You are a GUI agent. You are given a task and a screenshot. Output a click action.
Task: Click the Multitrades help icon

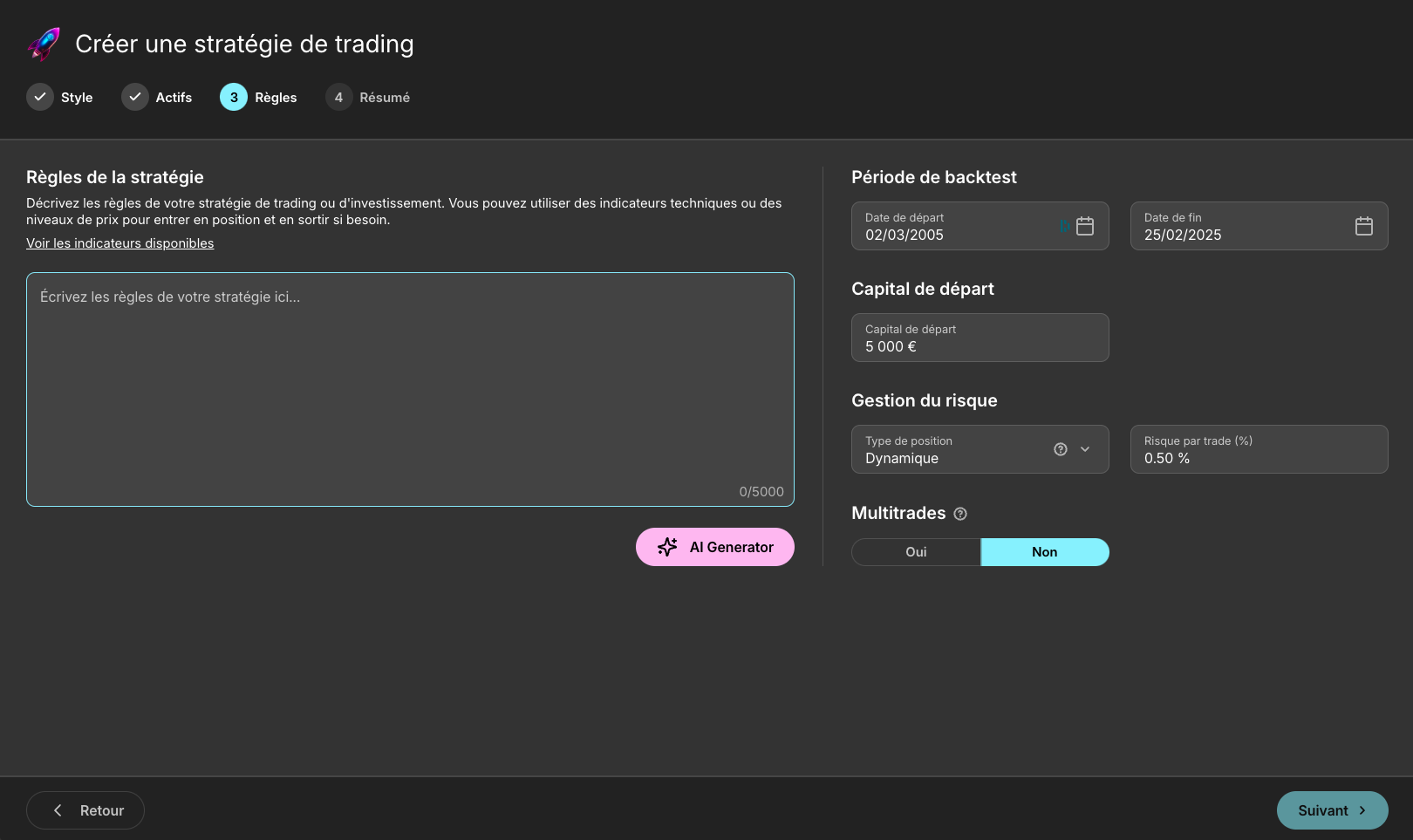(960, 514)
